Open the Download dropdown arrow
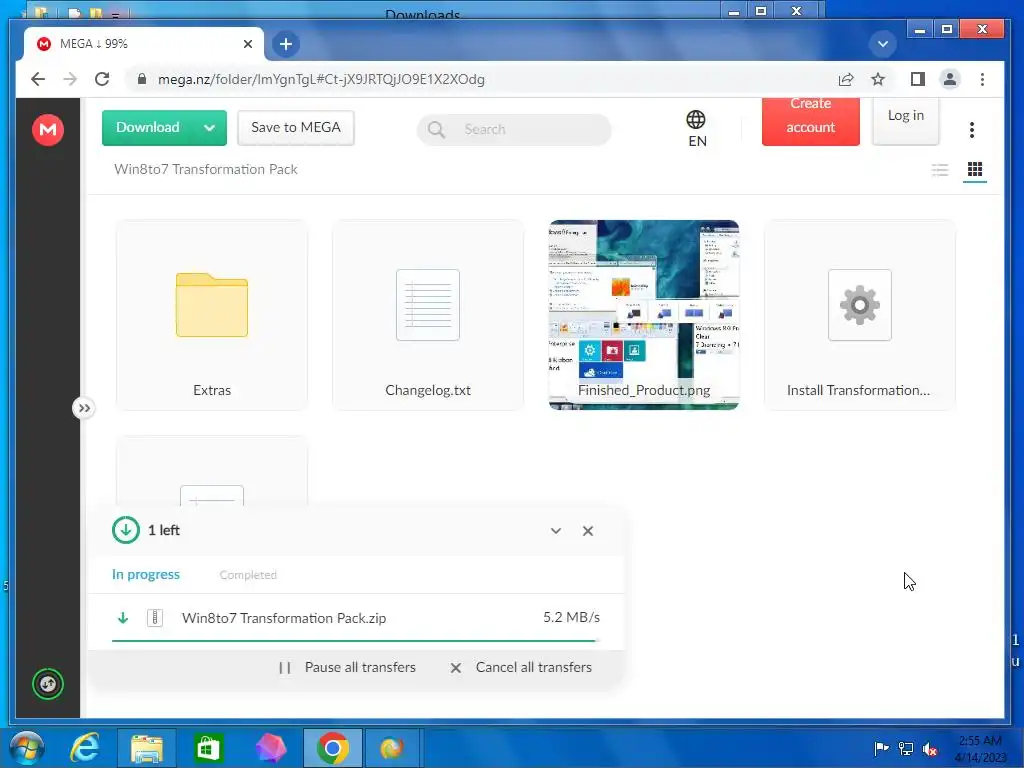This screenshot has height=768, width=1024. [x=210, y=127]
